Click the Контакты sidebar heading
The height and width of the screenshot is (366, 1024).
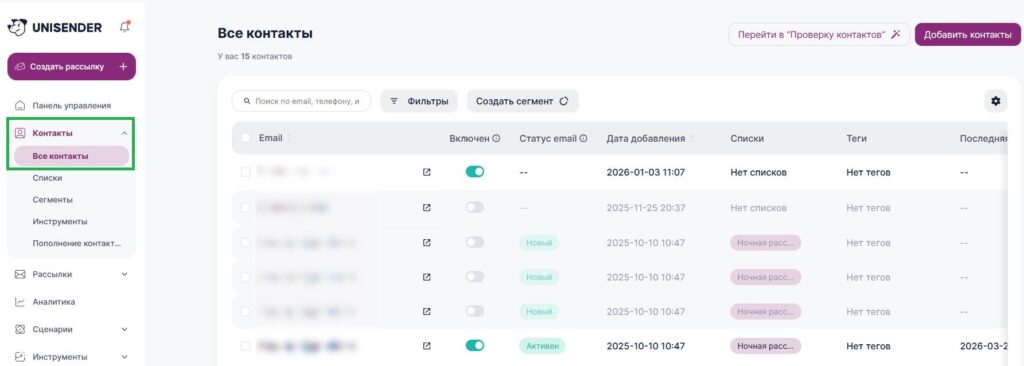click(x=52, y=133)
